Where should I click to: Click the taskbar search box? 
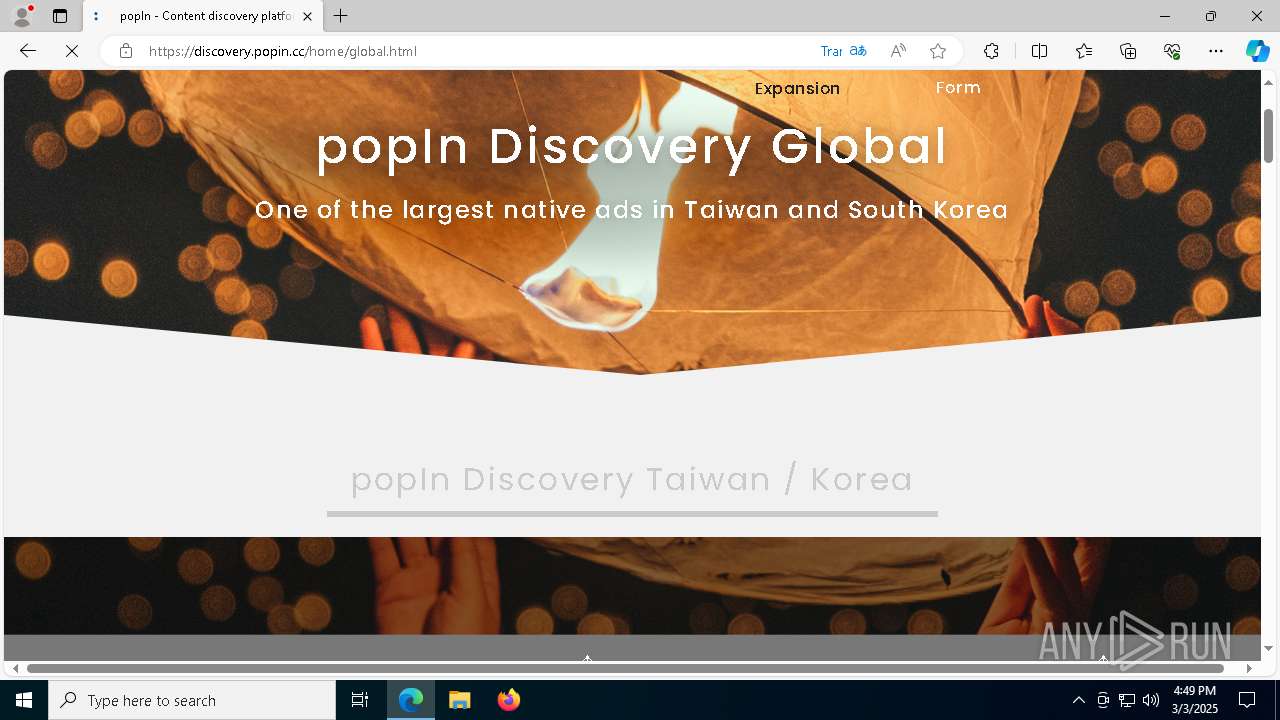tap(192, 700)
